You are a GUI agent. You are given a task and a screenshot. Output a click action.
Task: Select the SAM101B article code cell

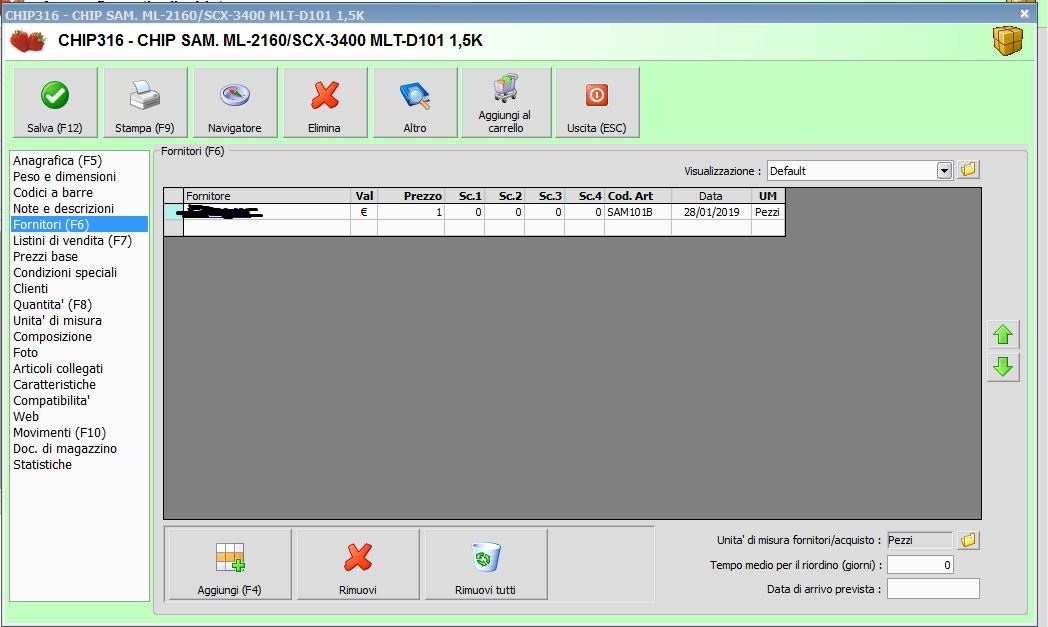tap(638, 212)
